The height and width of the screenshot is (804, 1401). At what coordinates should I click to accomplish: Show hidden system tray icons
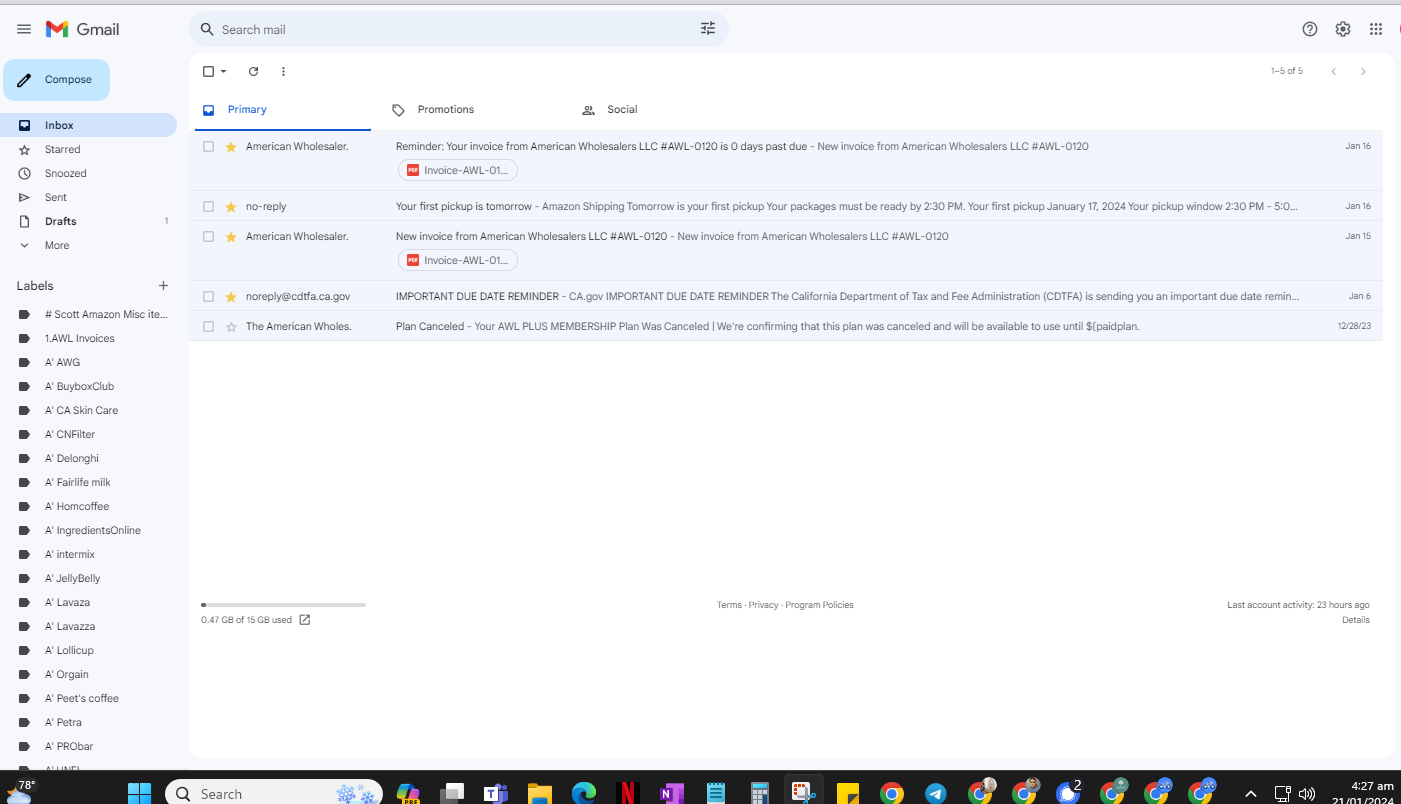click(1250, 793)
